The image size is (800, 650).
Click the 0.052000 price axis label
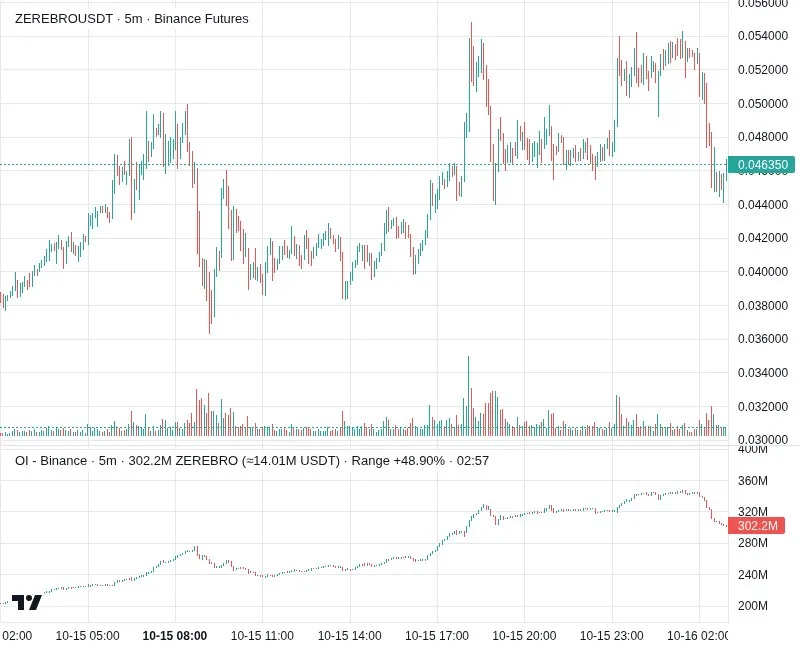762,69
